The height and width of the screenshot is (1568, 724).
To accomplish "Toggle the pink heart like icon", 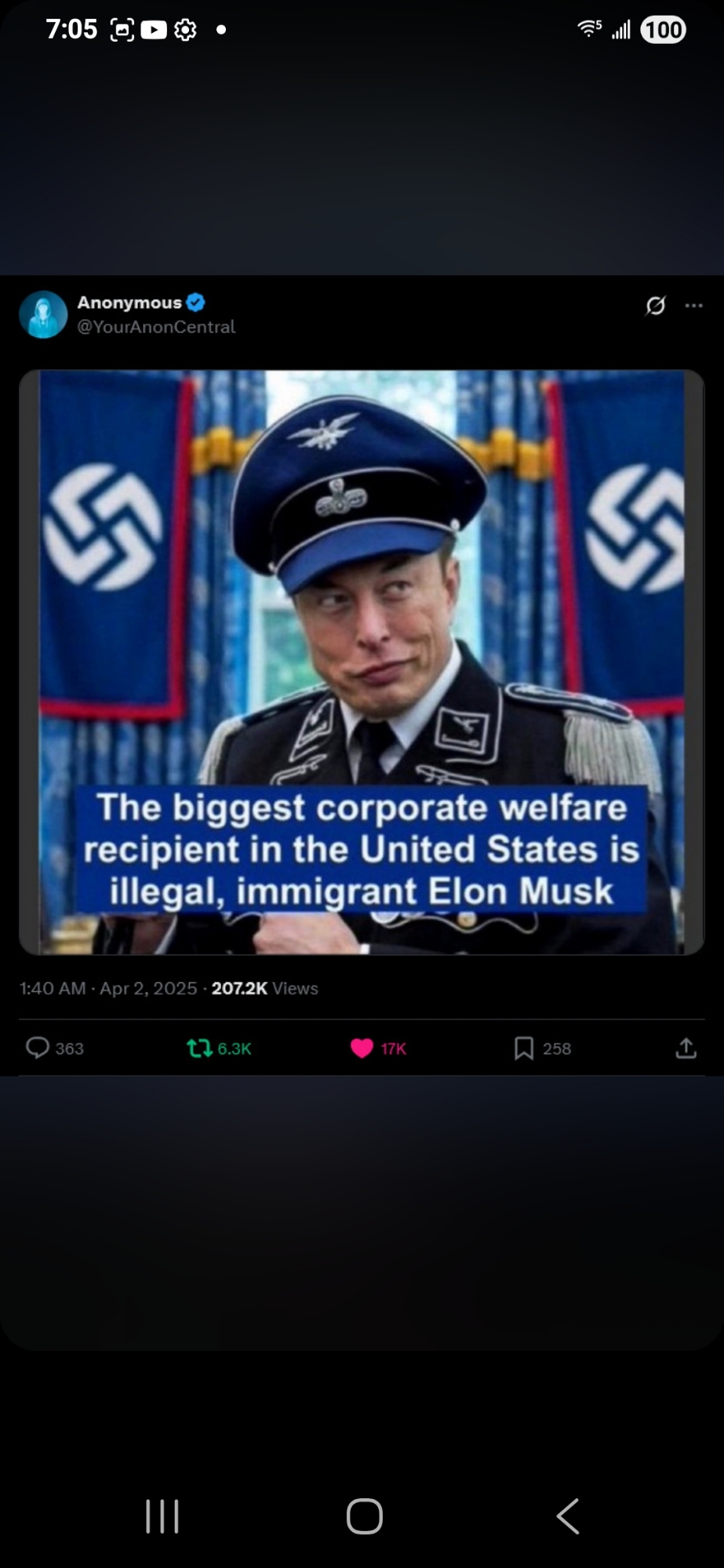I will (362, 1048).
